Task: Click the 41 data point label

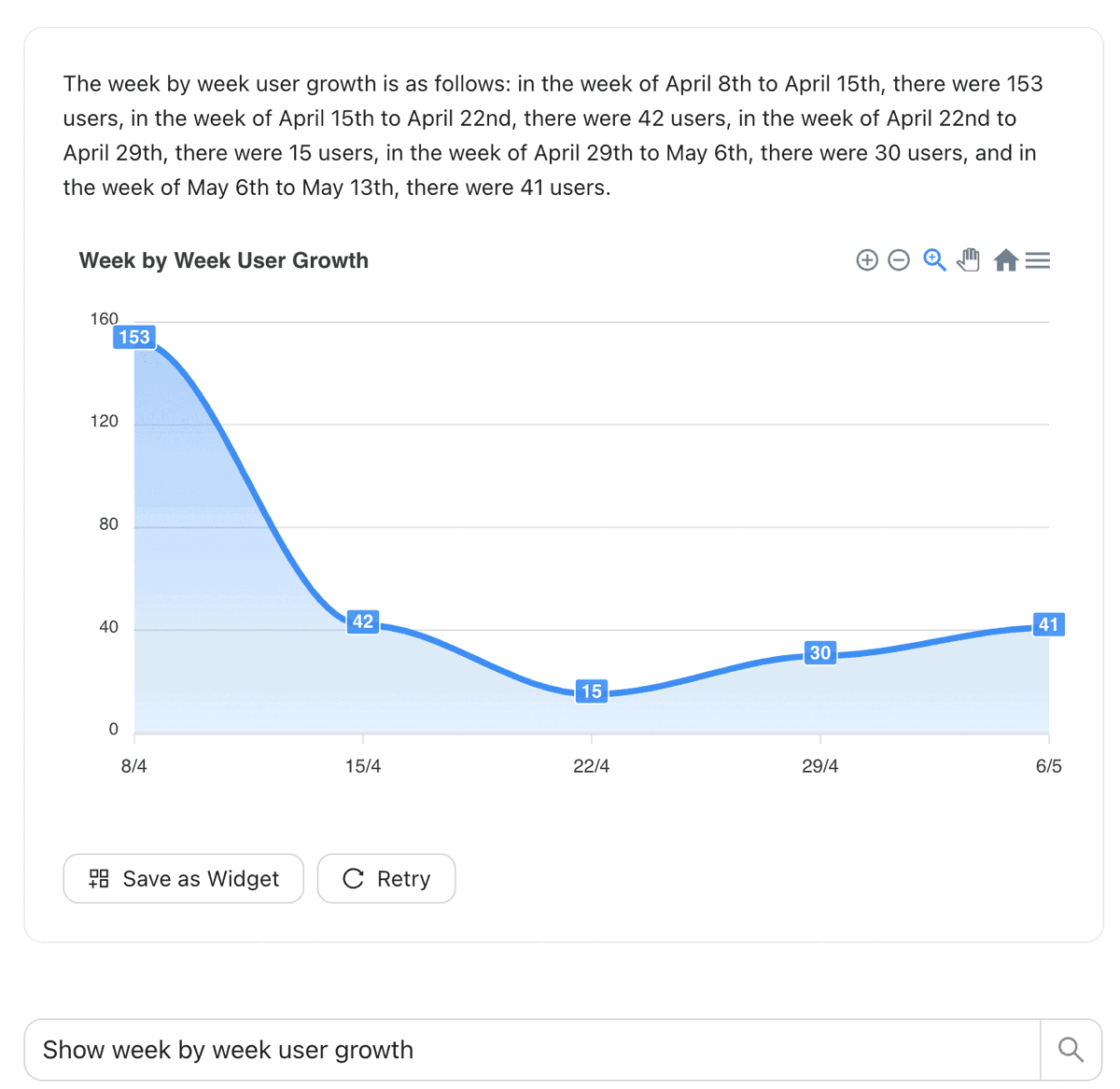Action: [1048, 624]
